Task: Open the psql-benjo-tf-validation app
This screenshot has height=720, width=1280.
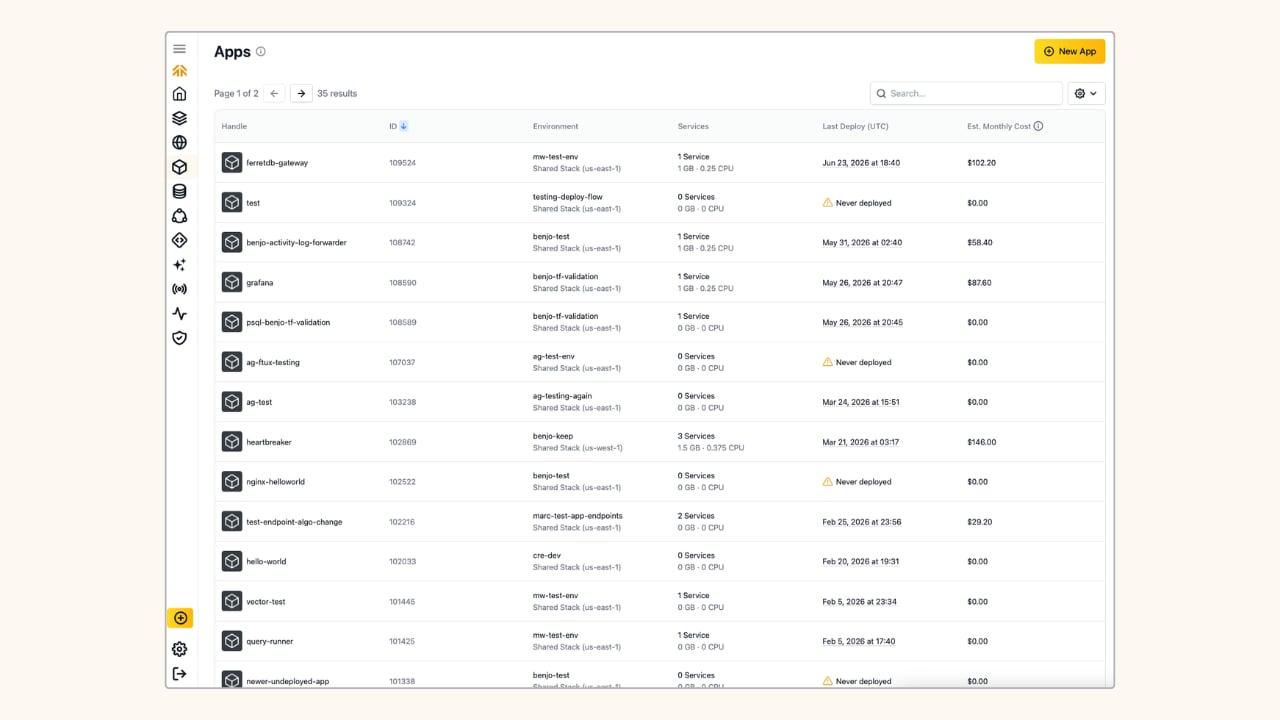Action: (x=288, y=322)
